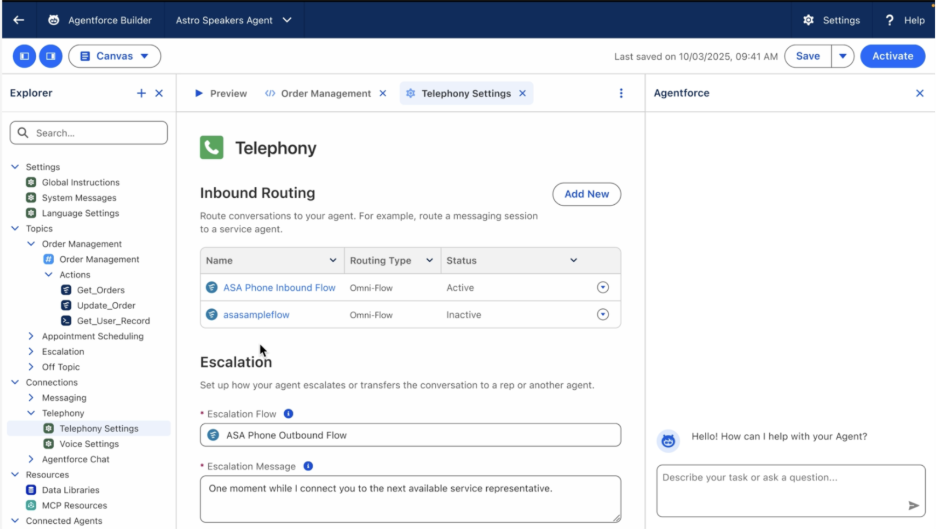This screenshot has width=936, height=529.
Task: Open the Settings gear in the header
Action: [808, 20]
